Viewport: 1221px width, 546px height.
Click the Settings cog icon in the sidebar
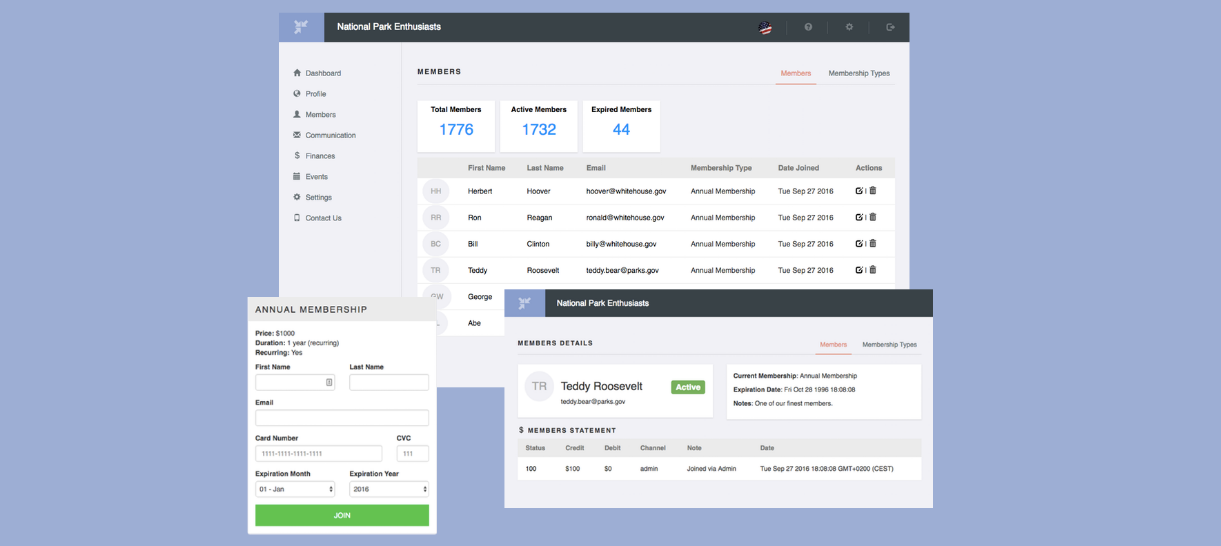(x=297, y=197)
